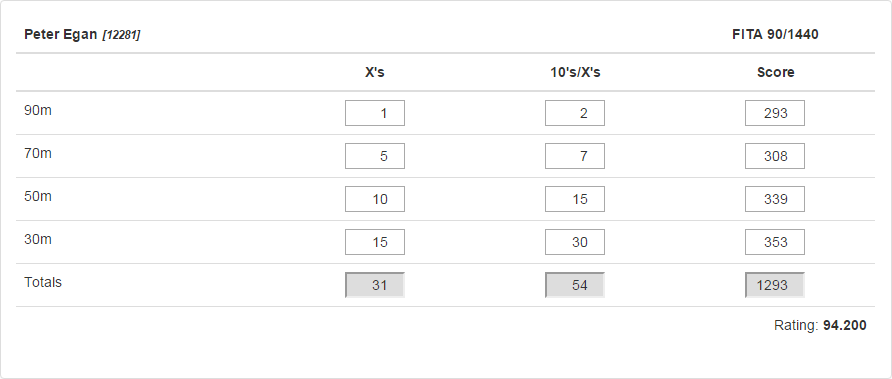Image resolution: width=892 pixels, height=379 pixels.
Task: Click the Rating value 94.200
Action: click(x=845, y=326)
